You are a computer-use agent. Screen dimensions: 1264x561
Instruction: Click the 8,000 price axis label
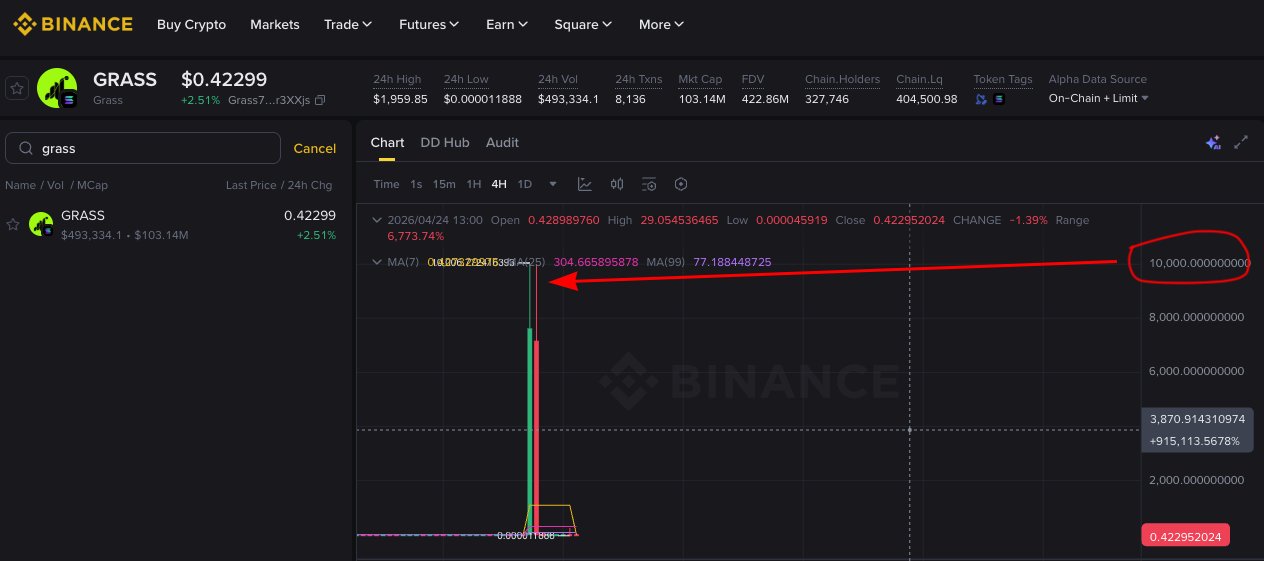pyautogui.click(x=1197, y=316)
